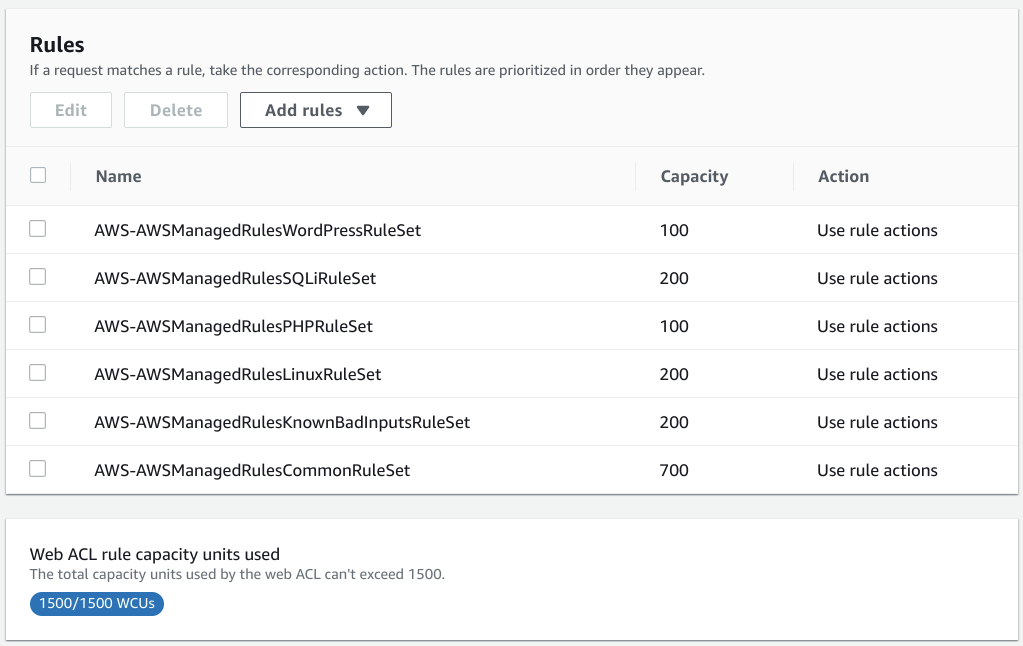Image resolution: width=1023 pixels, height=646 pixels.
Task: Click "Use rule actions" in the WordPressRuleSet row
Action: 877,230
